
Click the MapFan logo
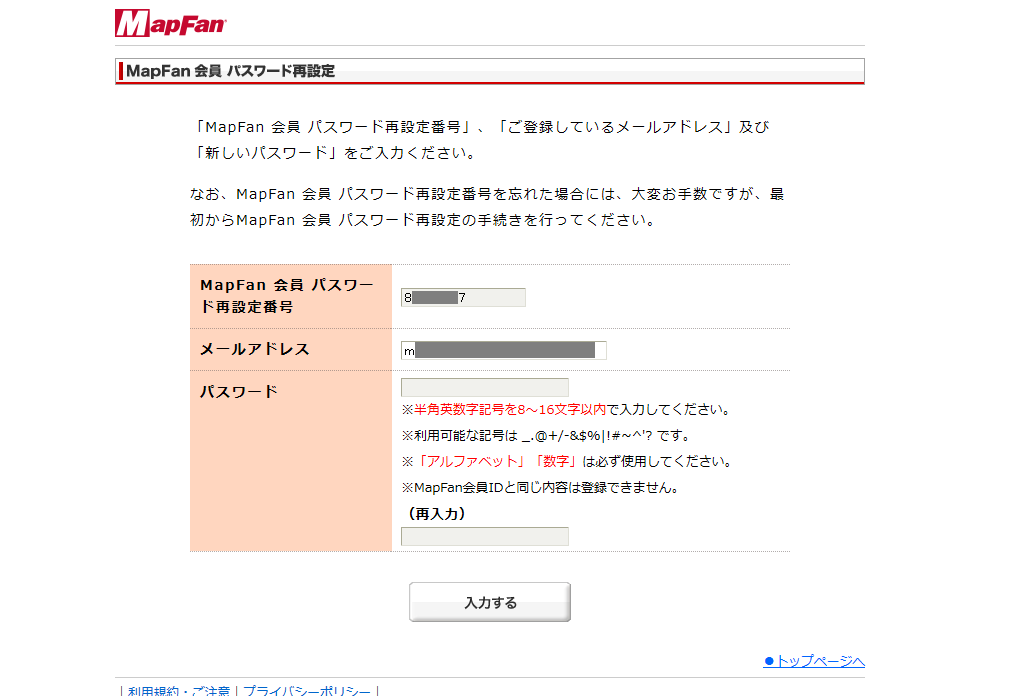point(171,23)
